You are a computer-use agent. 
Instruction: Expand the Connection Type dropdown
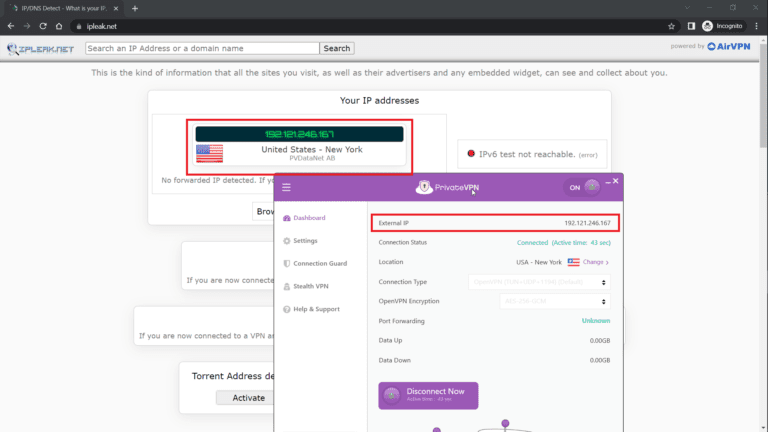[x=539, y=282]
